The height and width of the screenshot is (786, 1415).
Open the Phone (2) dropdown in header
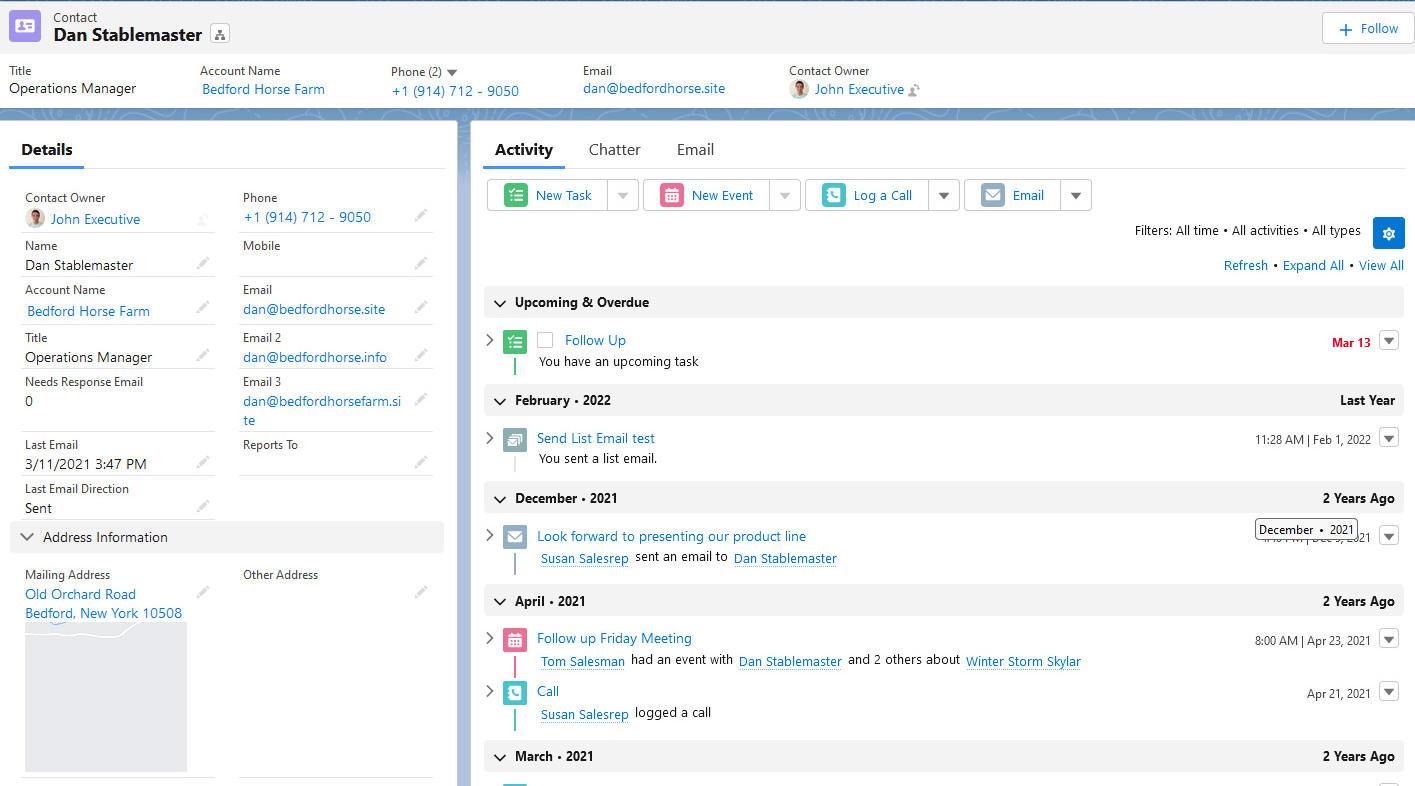click(x=452, y=72)
